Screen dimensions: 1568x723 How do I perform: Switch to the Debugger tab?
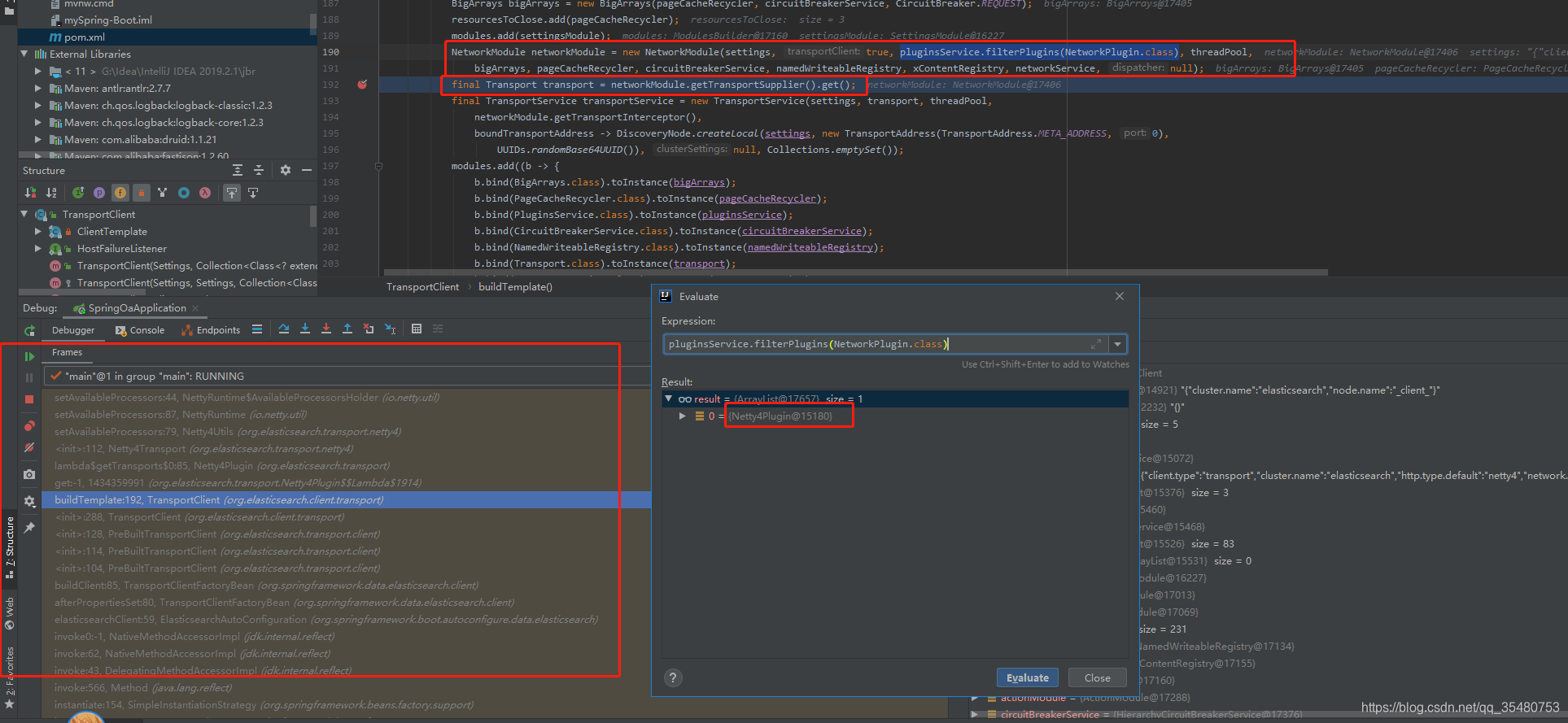point(73,330)
